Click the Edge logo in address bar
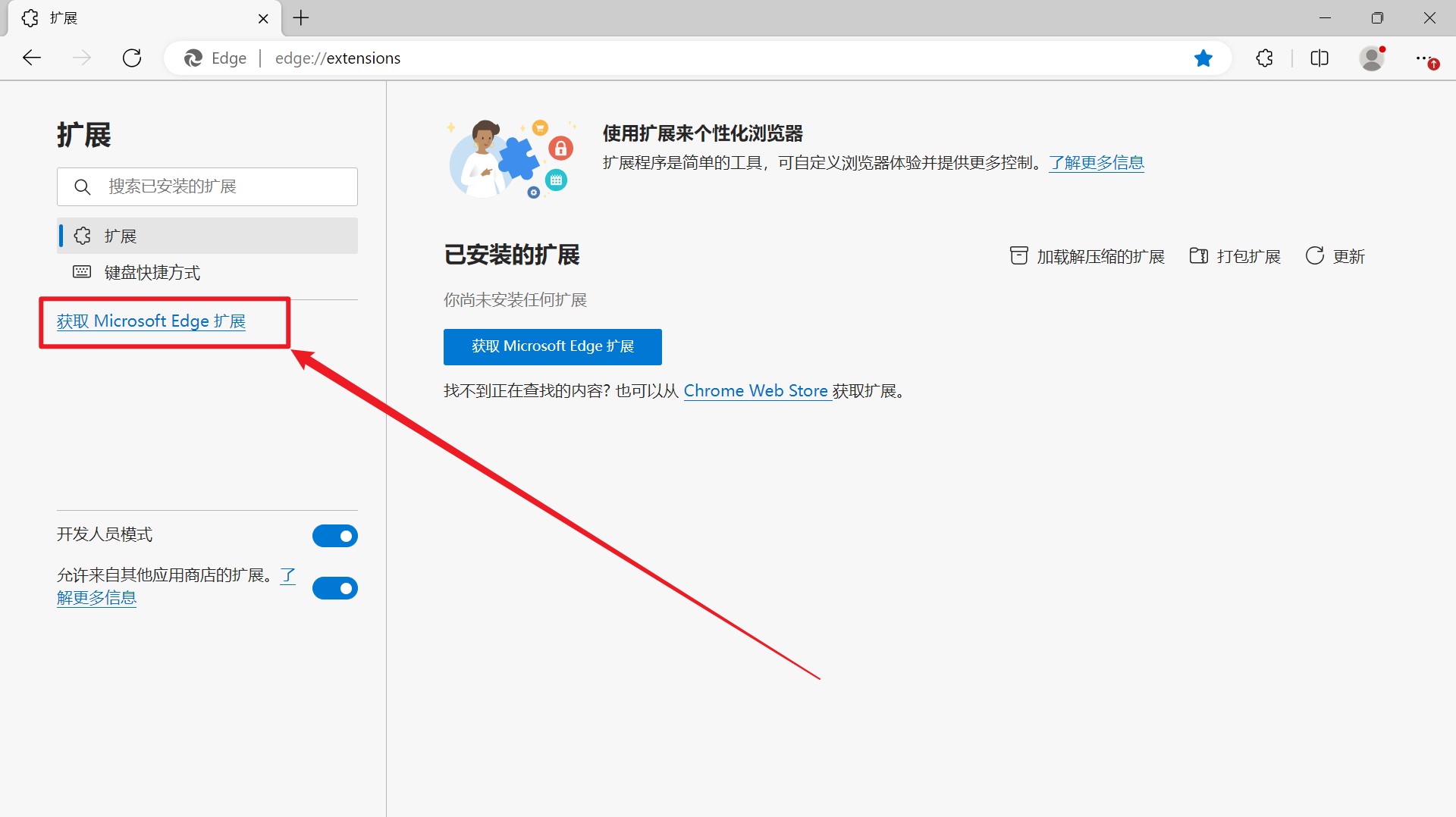 tap(193, 58)
